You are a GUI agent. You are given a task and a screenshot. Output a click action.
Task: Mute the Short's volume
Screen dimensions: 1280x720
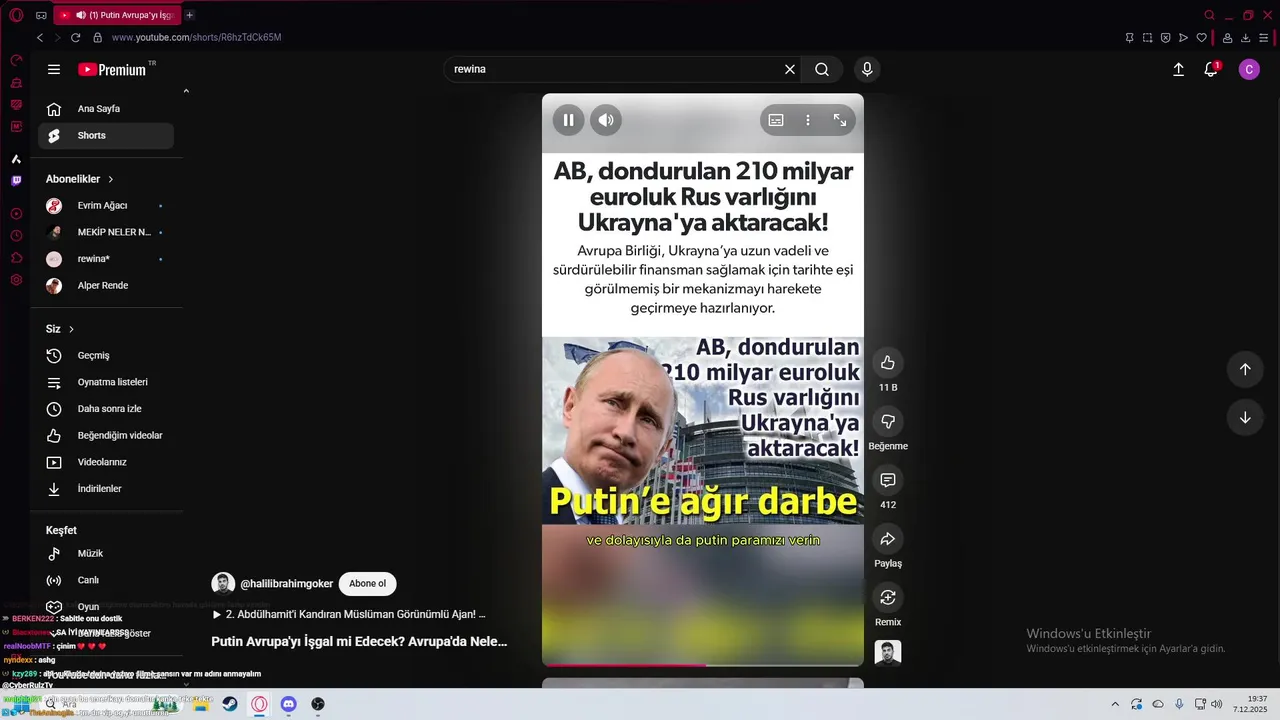click(x=606, y=120)
